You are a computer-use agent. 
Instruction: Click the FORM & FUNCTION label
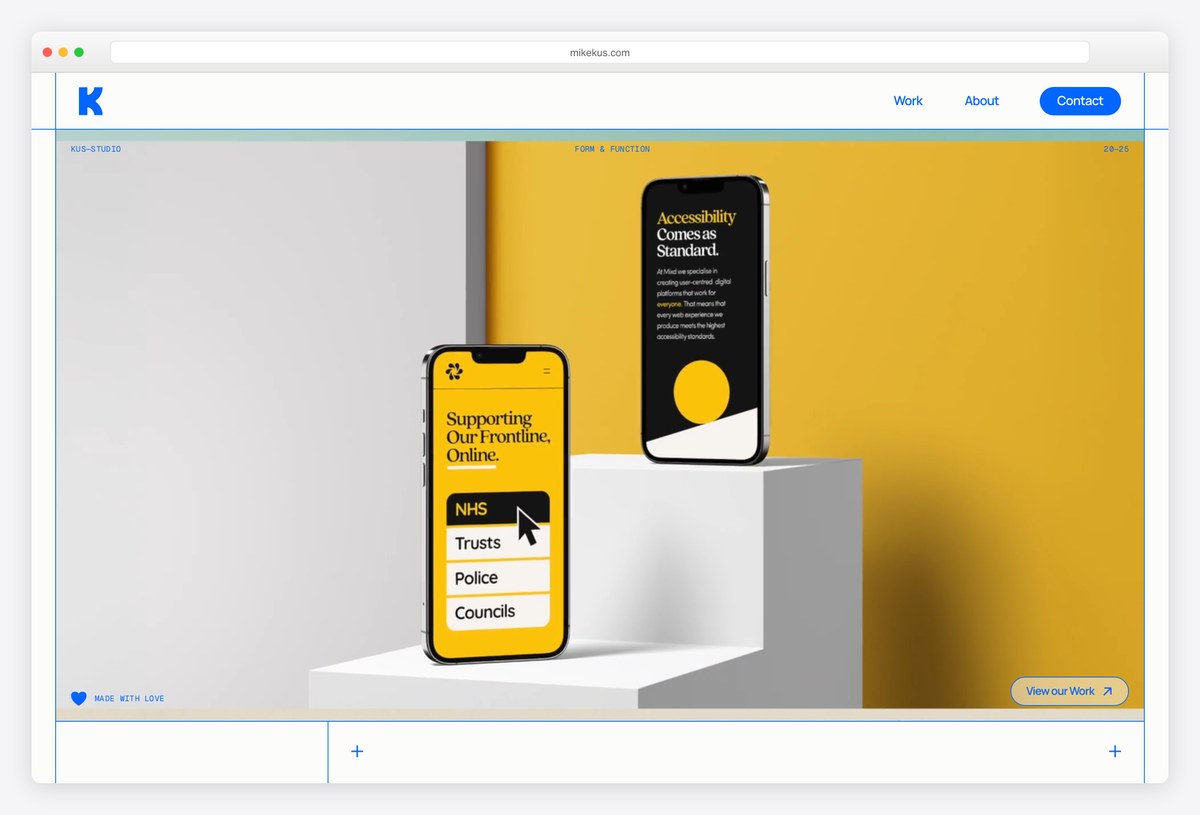click(612, 149)
